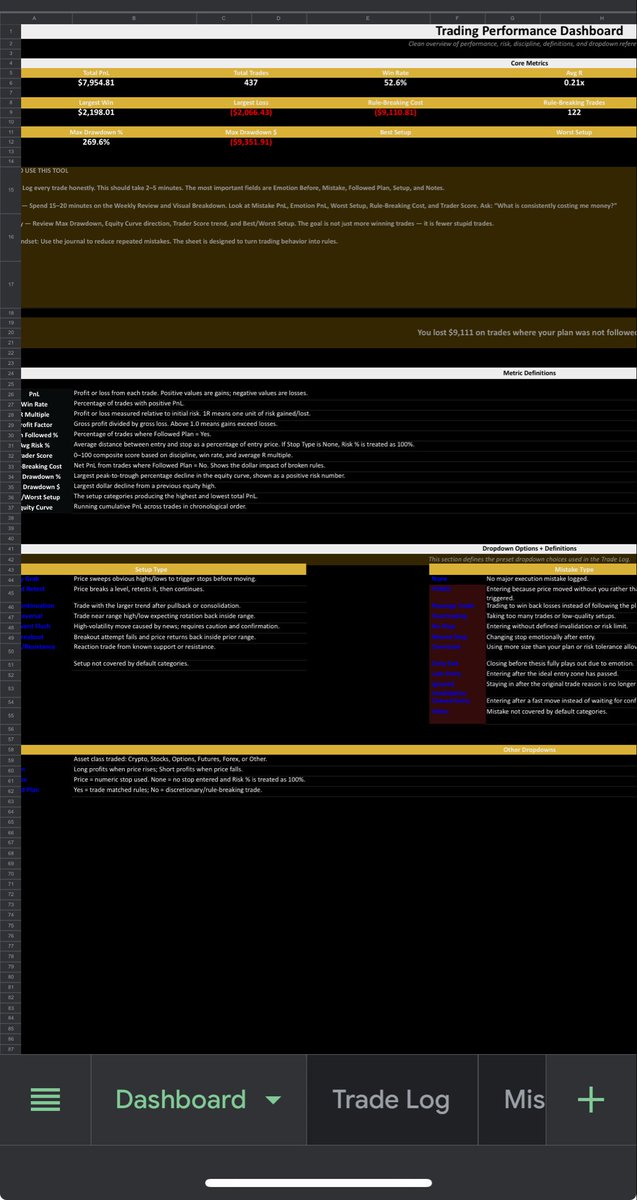Select the red Largest Loss value cell
This screenshot has width=637, height=1200.
pyautogui.click(x=250, y=113)
